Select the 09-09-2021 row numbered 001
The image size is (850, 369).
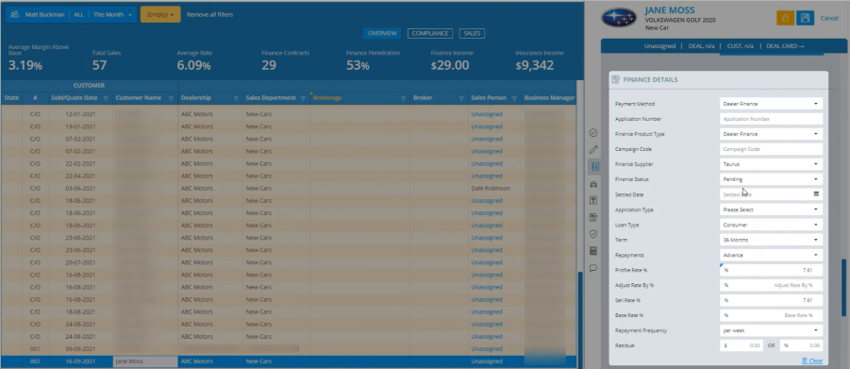[288, 349]
